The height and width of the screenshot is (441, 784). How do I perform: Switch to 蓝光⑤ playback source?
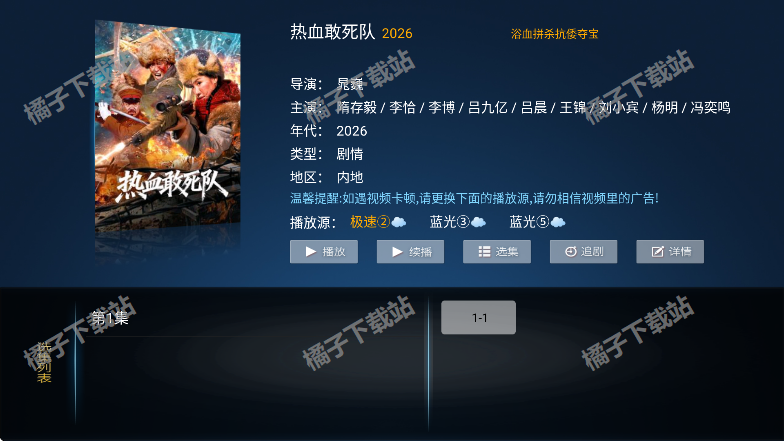(529, 222)
